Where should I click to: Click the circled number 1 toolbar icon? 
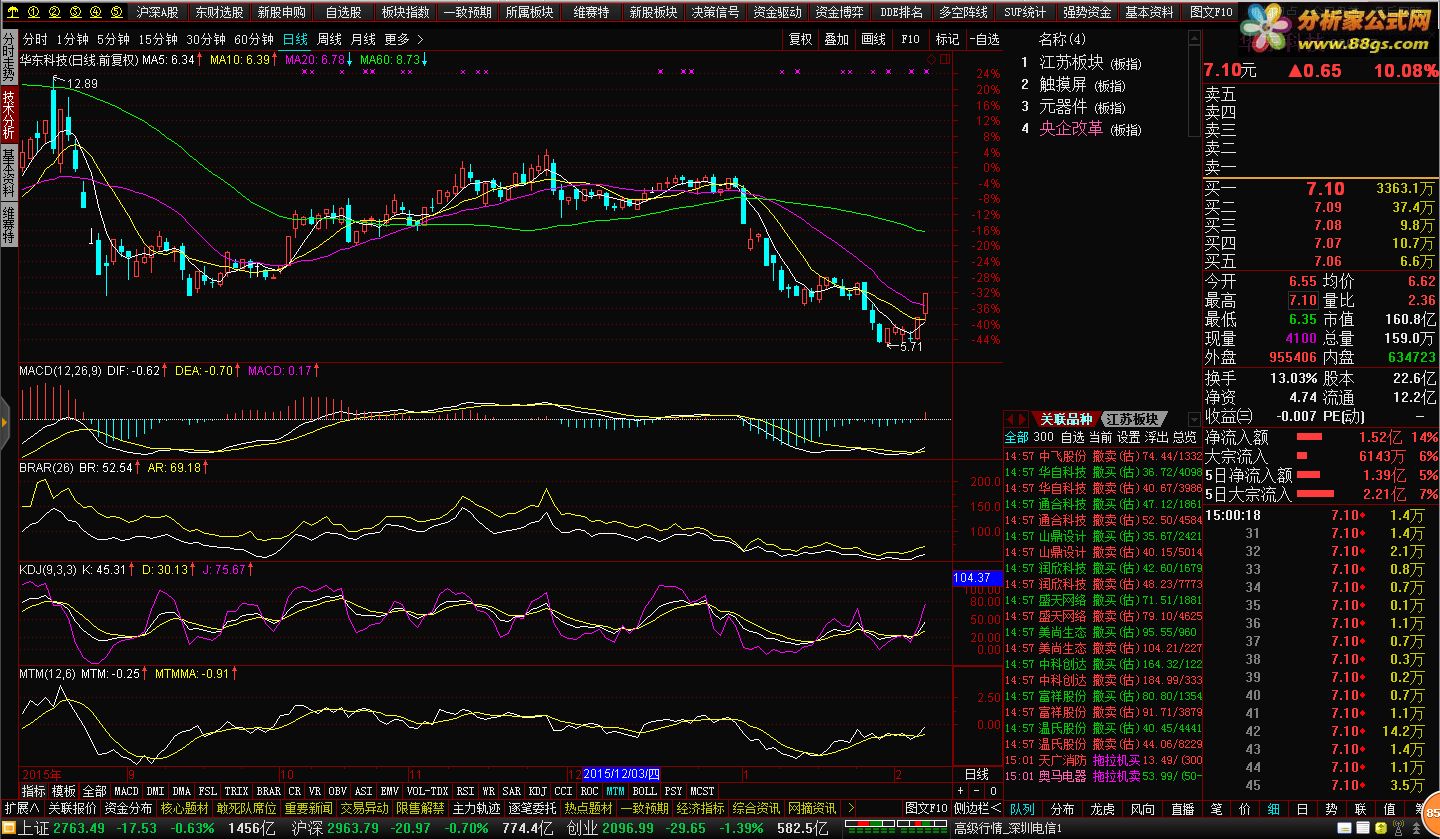pos(31,12)
